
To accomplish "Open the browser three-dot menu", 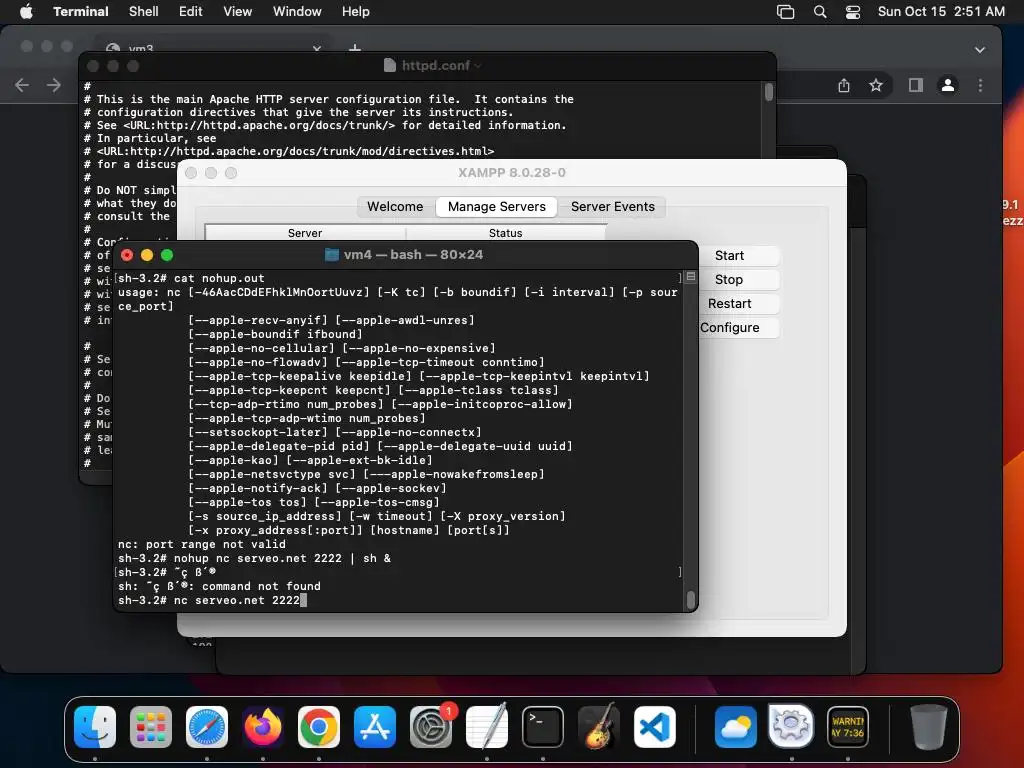I will tap(980, 85).
